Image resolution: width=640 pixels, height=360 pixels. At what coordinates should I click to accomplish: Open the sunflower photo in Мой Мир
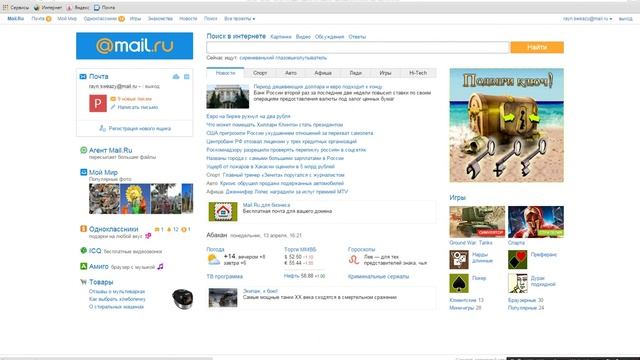click(135, 199)
